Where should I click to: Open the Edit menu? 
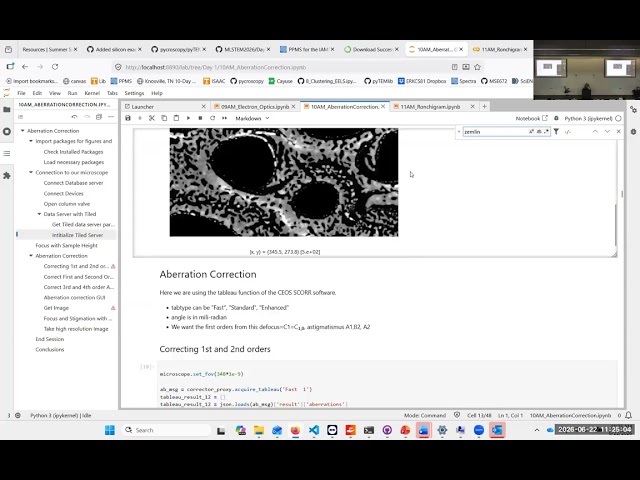click(37, 93)
